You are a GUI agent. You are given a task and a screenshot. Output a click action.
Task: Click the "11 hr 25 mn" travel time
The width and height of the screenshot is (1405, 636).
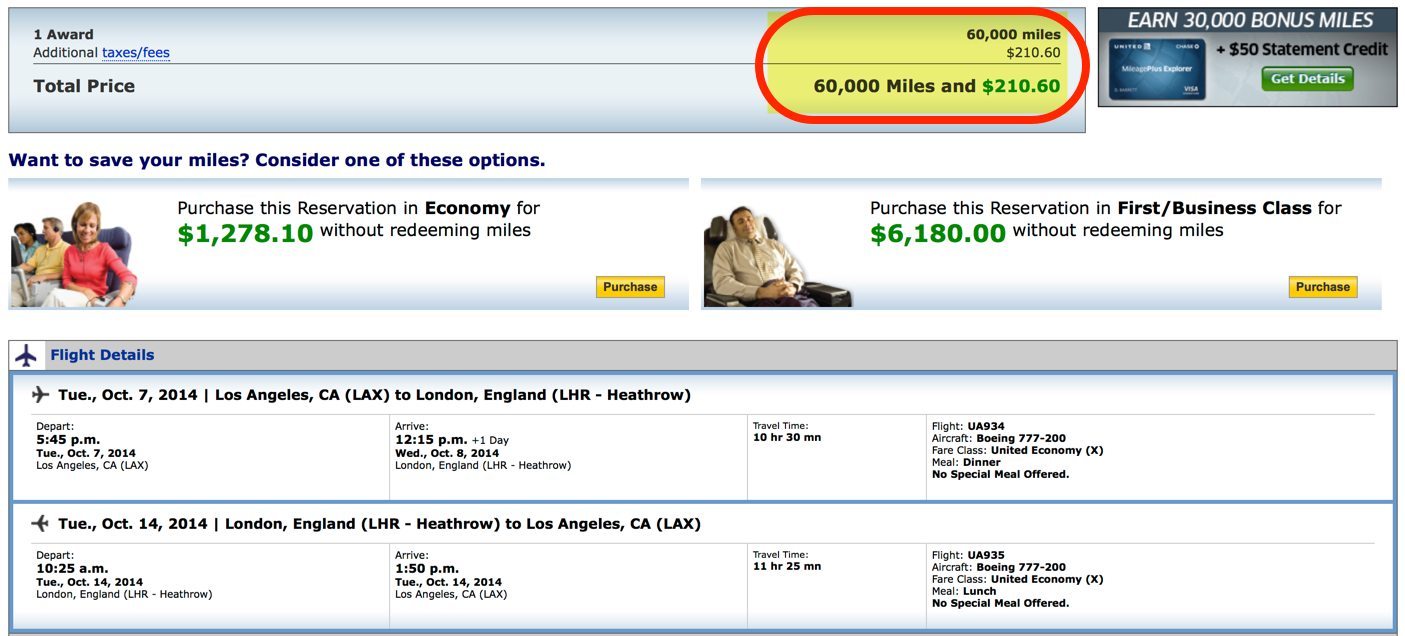point(787,567)
